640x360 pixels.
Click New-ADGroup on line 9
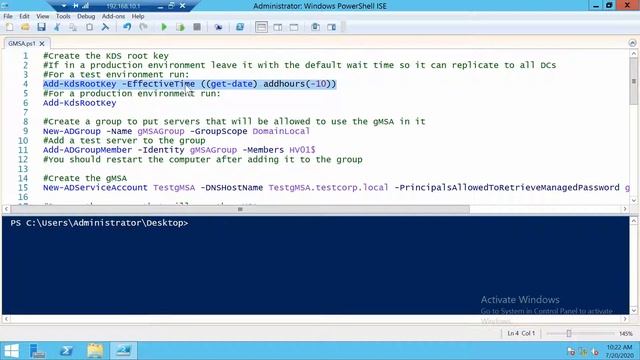click(71, 131)
